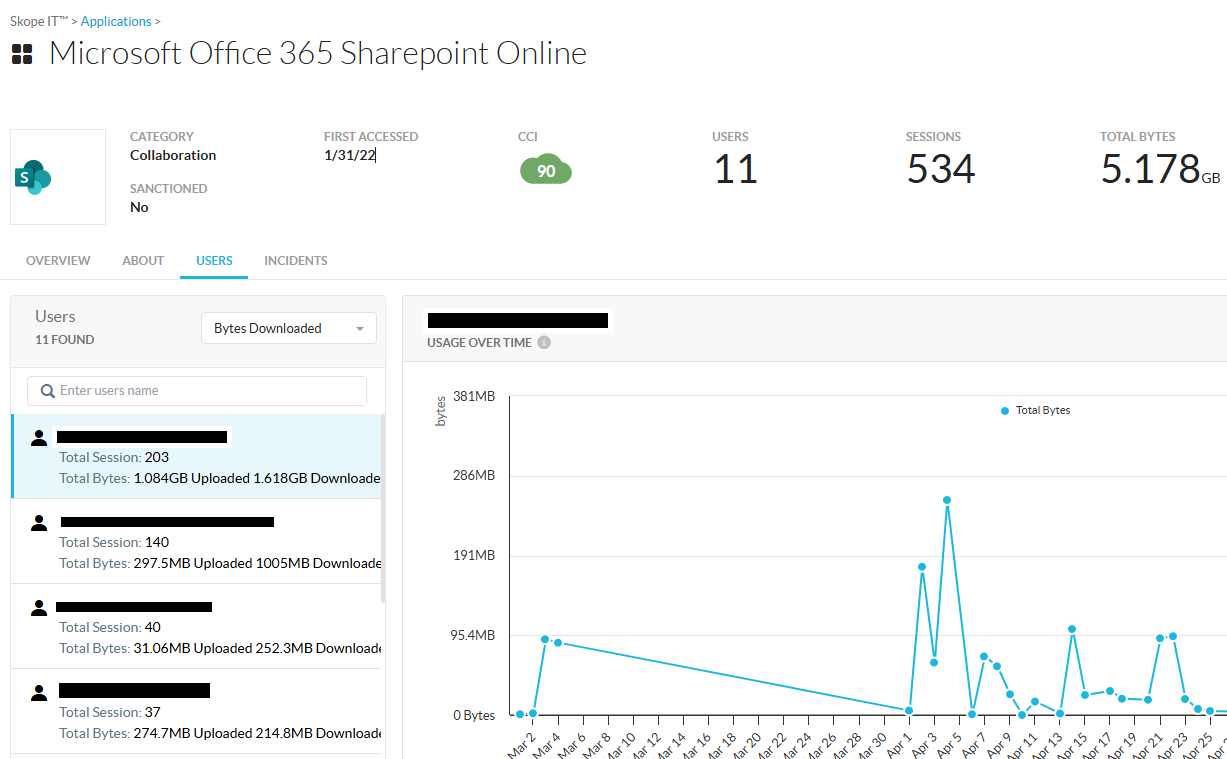This screenshot has height=759, width=1227.
Task: Click the green CCI 90 cloud badge
Action: (546, 171)
